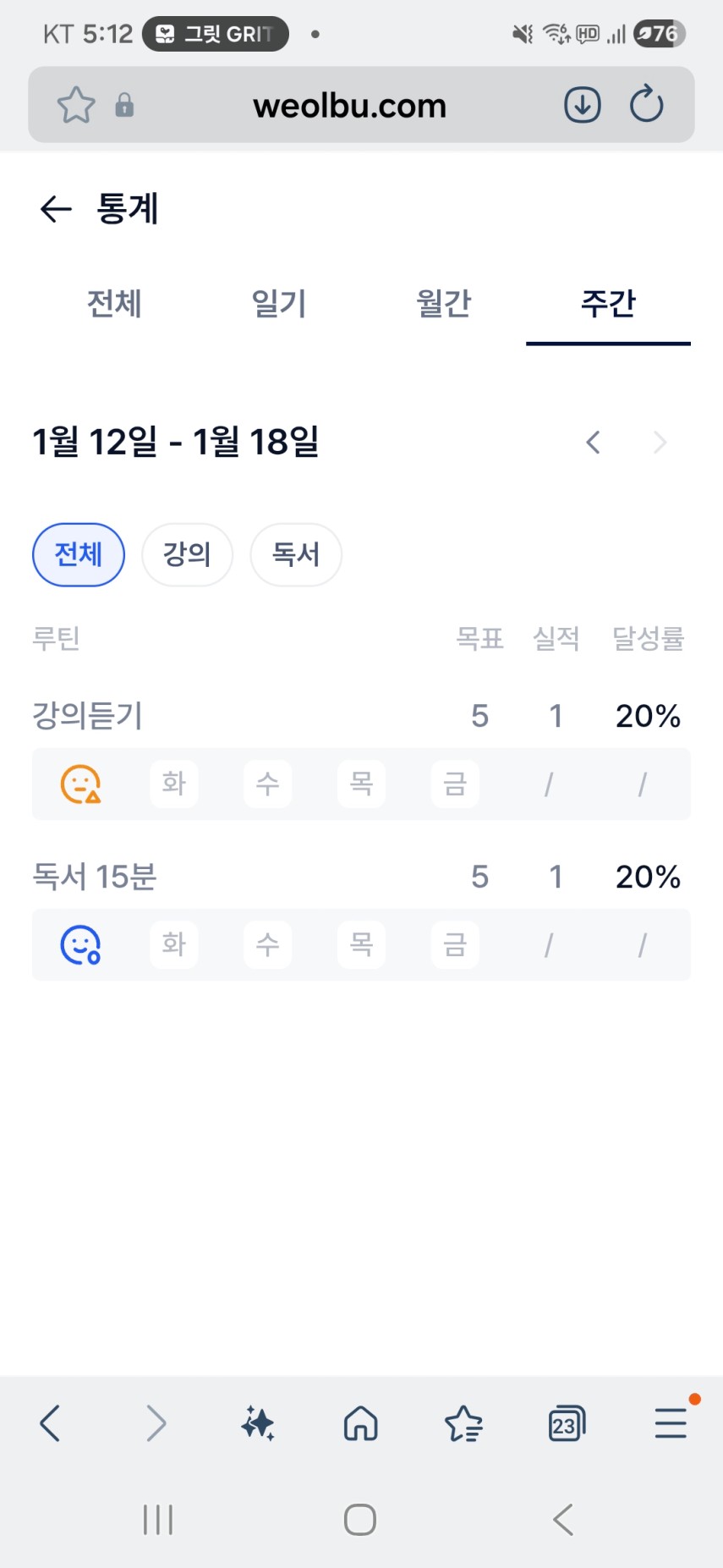
Task: Tap 화 in the 강의듣기 row
Action: pos(174,784)
